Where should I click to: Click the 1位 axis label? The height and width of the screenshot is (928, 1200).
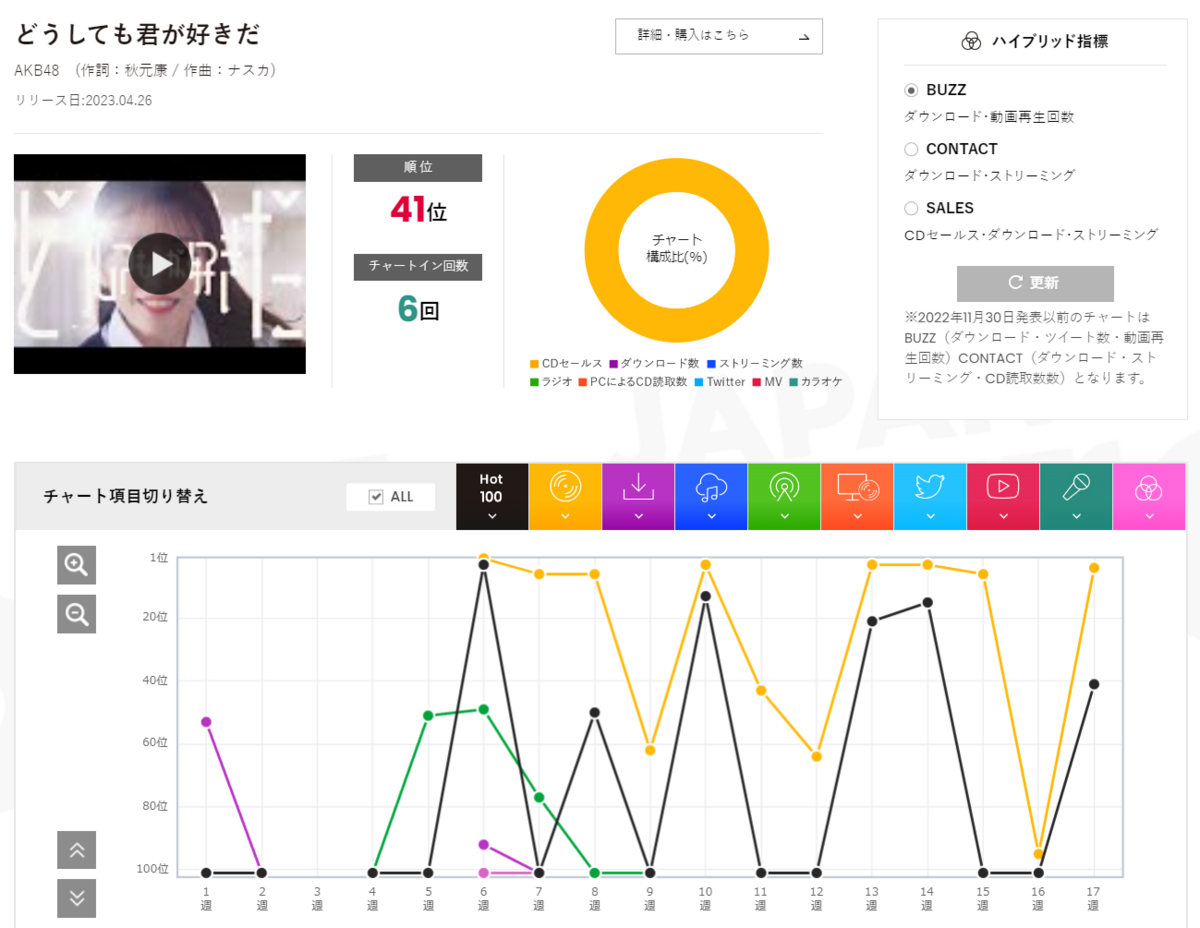tap(159, 558)
